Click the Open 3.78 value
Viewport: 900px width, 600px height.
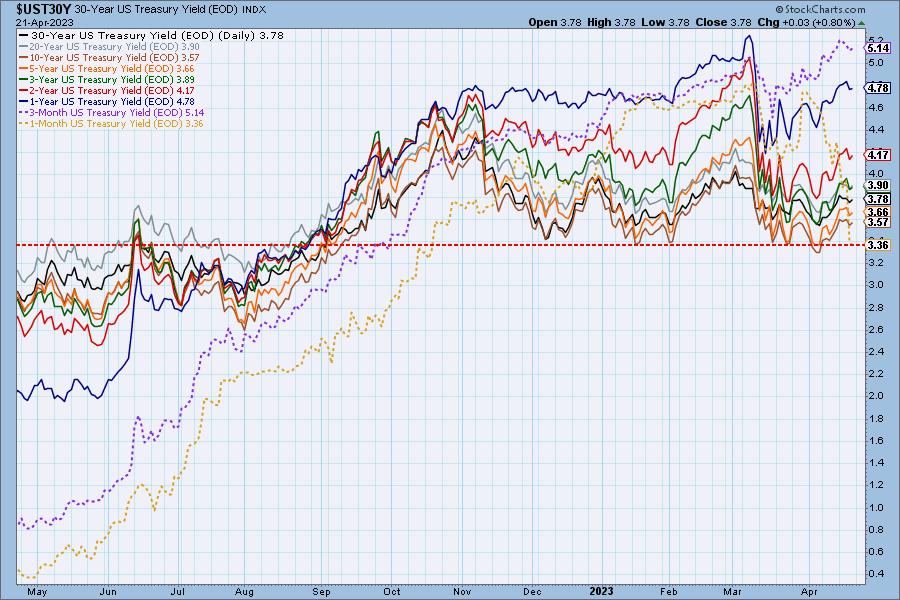coord(555,22)
